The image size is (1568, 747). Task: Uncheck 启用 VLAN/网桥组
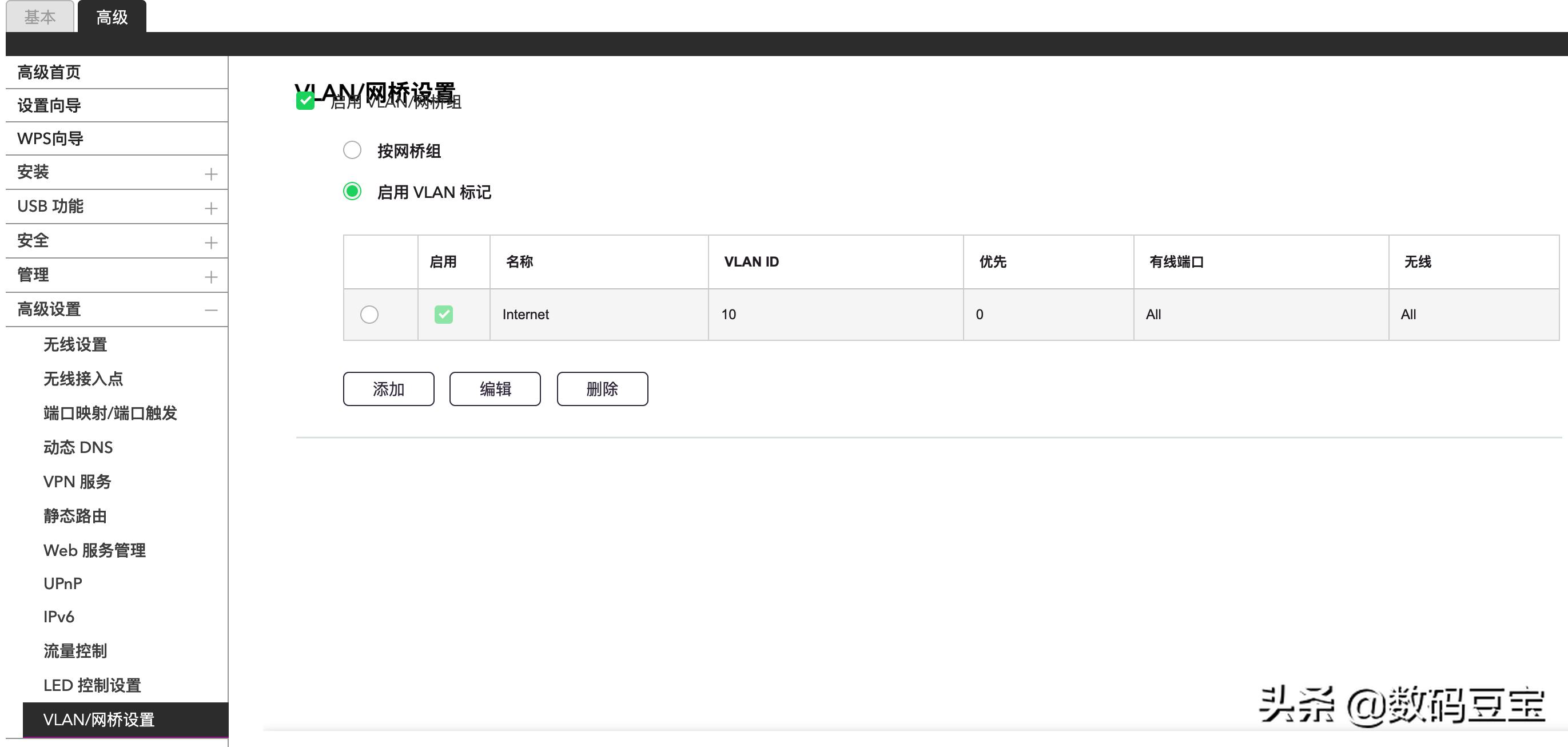(306, 102)
